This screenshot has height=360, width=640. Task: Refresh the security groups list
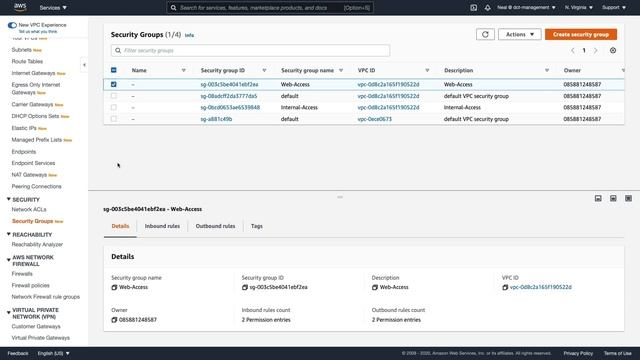point(485,34)
